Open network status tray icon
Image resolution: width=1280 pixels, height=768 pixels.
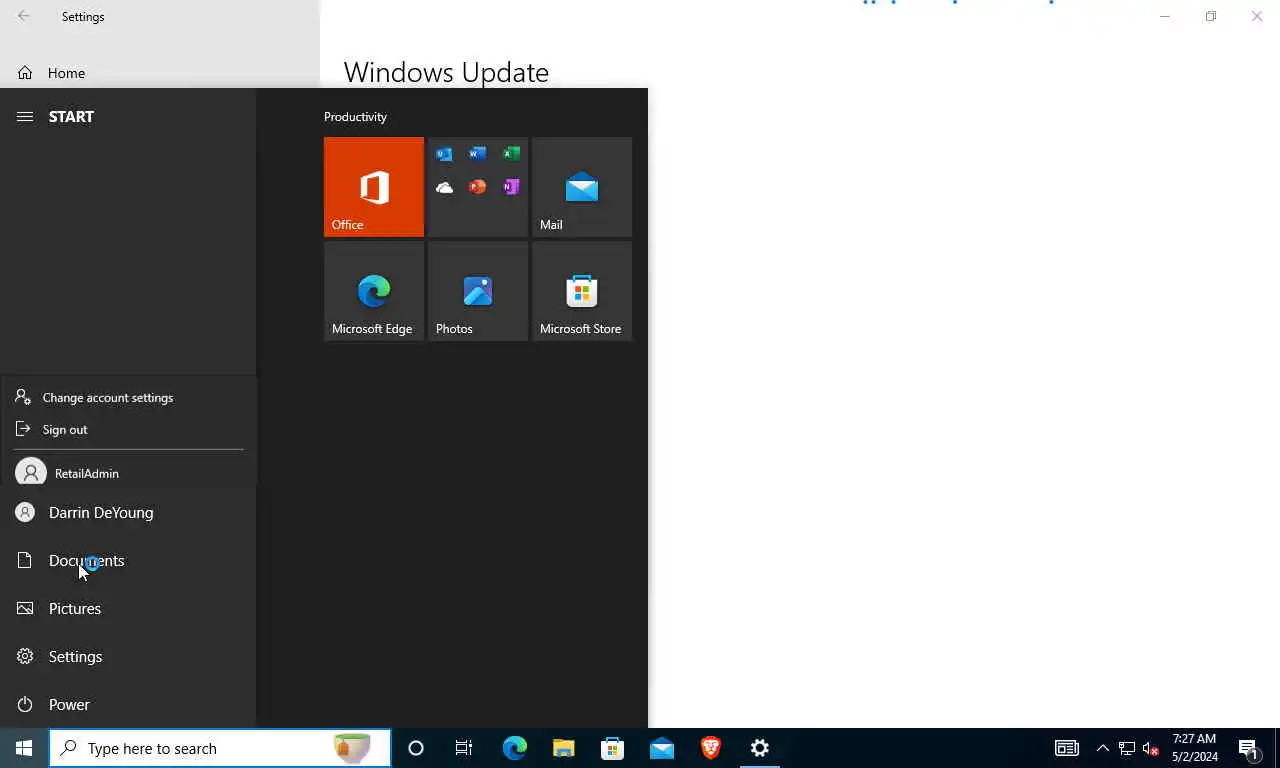[1127, 748]
